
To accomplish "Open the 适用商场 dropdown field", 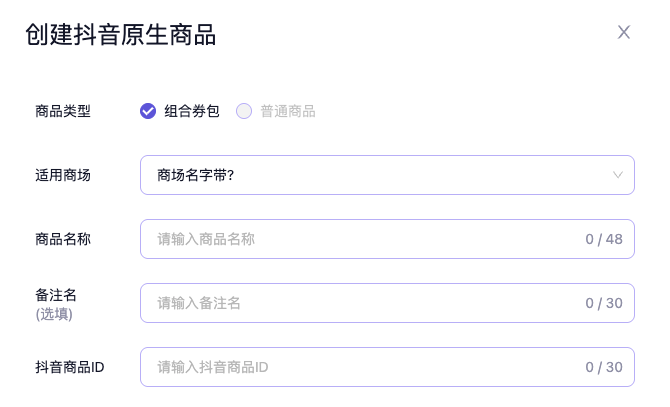I will click(x=387, y=175).
